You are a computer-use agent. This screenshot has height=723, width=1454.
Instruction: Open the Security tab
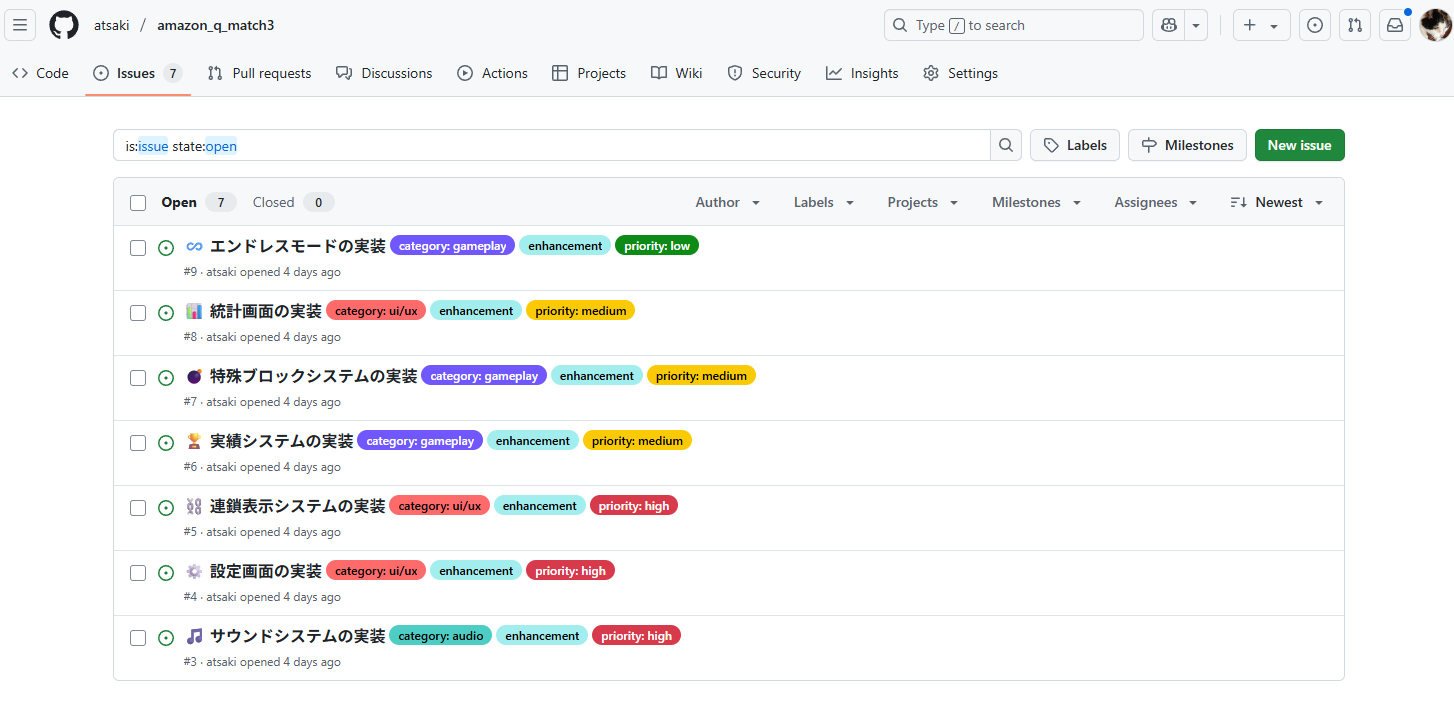click(764, 73)
